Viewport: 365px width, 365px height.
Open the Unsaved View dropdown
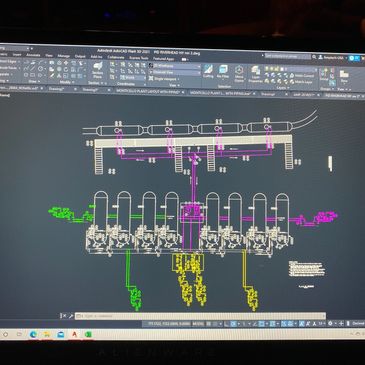(x=174, y=72)
